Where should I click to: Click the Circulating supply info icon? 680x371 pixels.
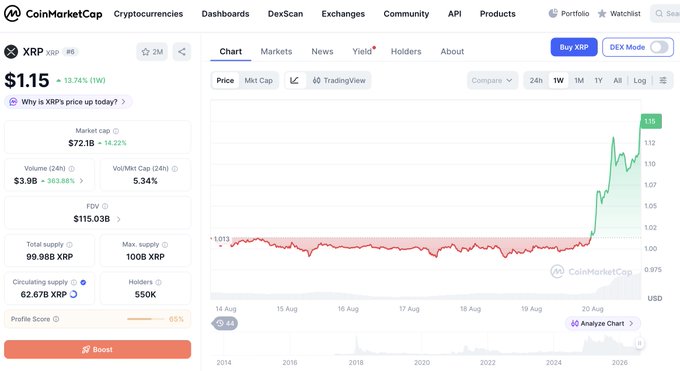tap(74, 282)
